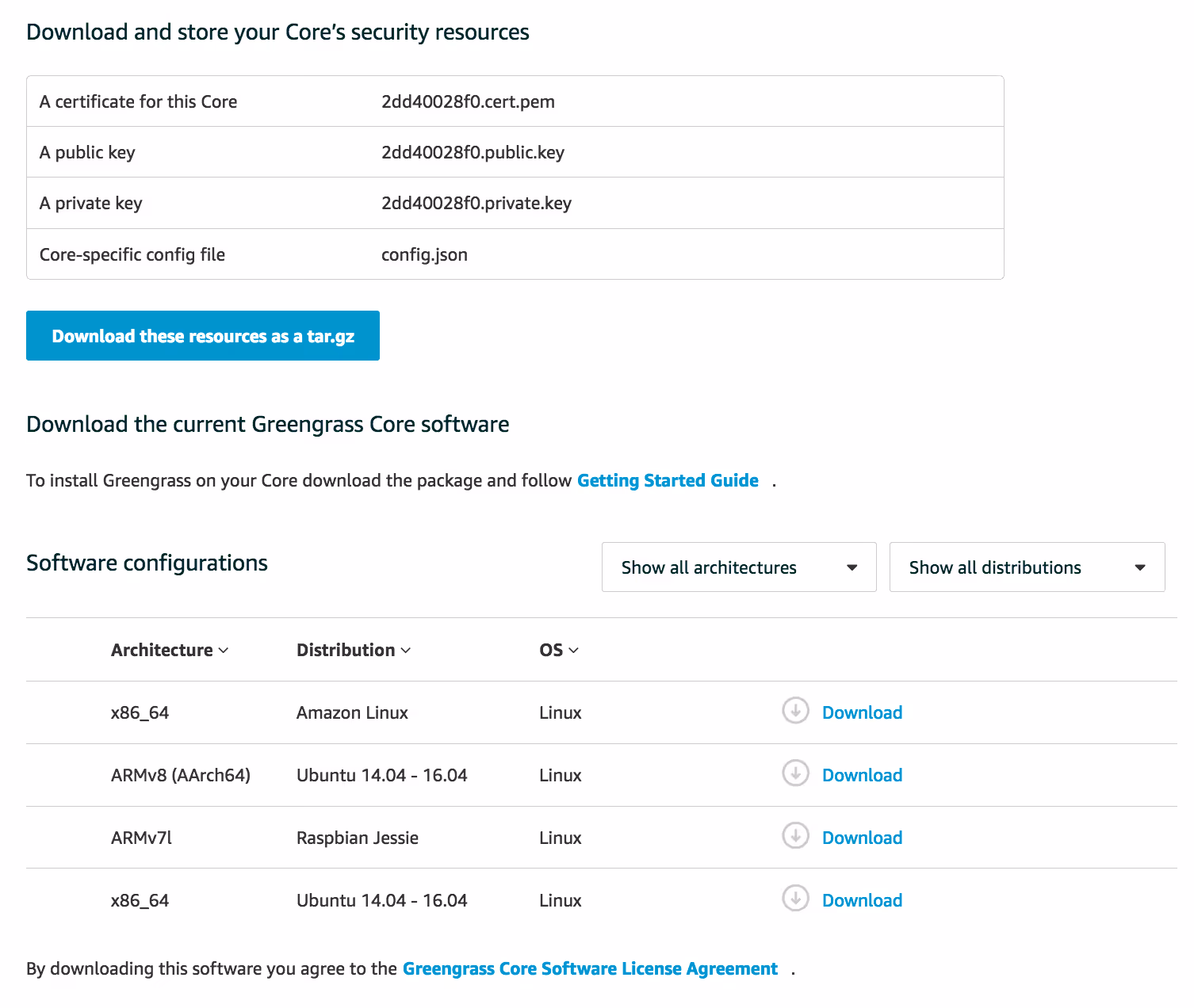Select the 2dd40028f0.cert.pem file name
Viewport: 1194px width, 1008px height.
click(x=468, y=101)
